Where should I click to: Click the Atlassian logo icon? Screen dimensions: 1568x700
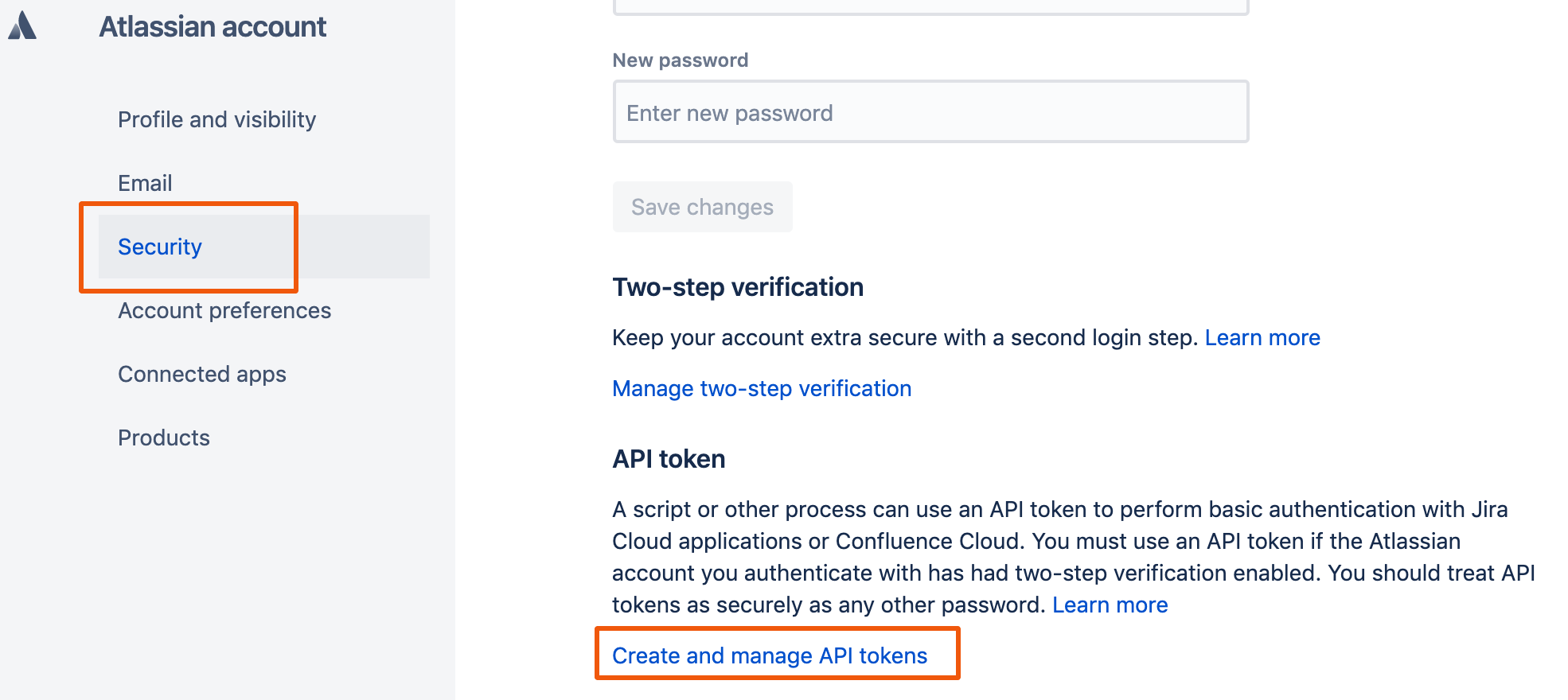click(x=22, y=25)
